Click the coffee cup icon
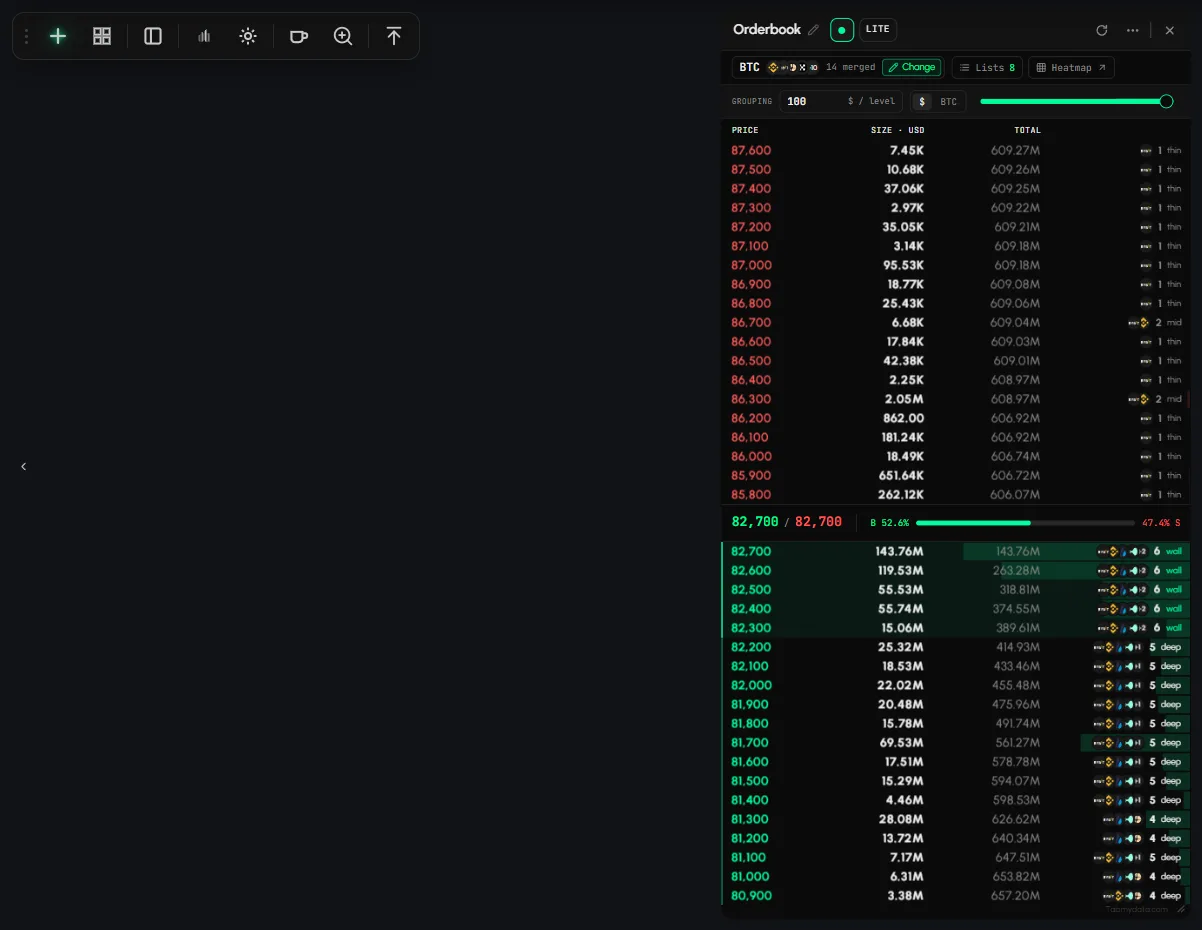1202x930 pixels. point(298,36)
